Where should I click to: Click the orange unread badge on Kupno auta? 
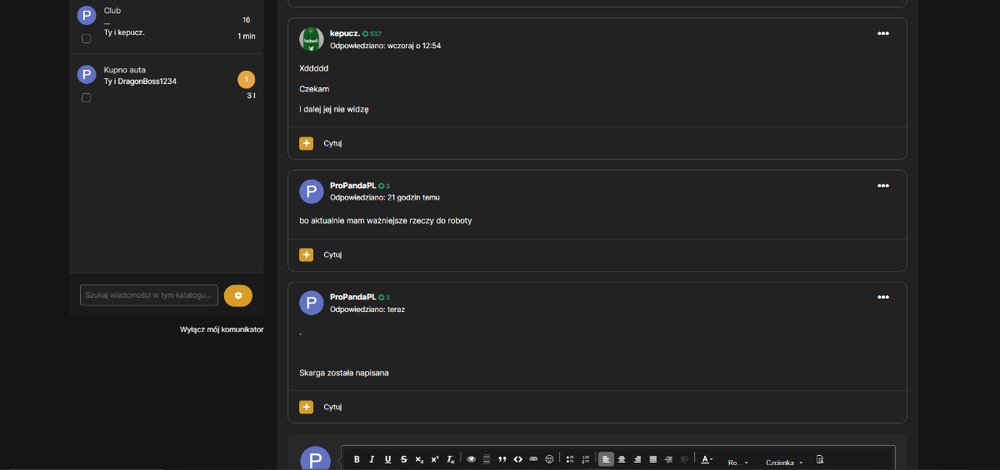tap(246, 80)
